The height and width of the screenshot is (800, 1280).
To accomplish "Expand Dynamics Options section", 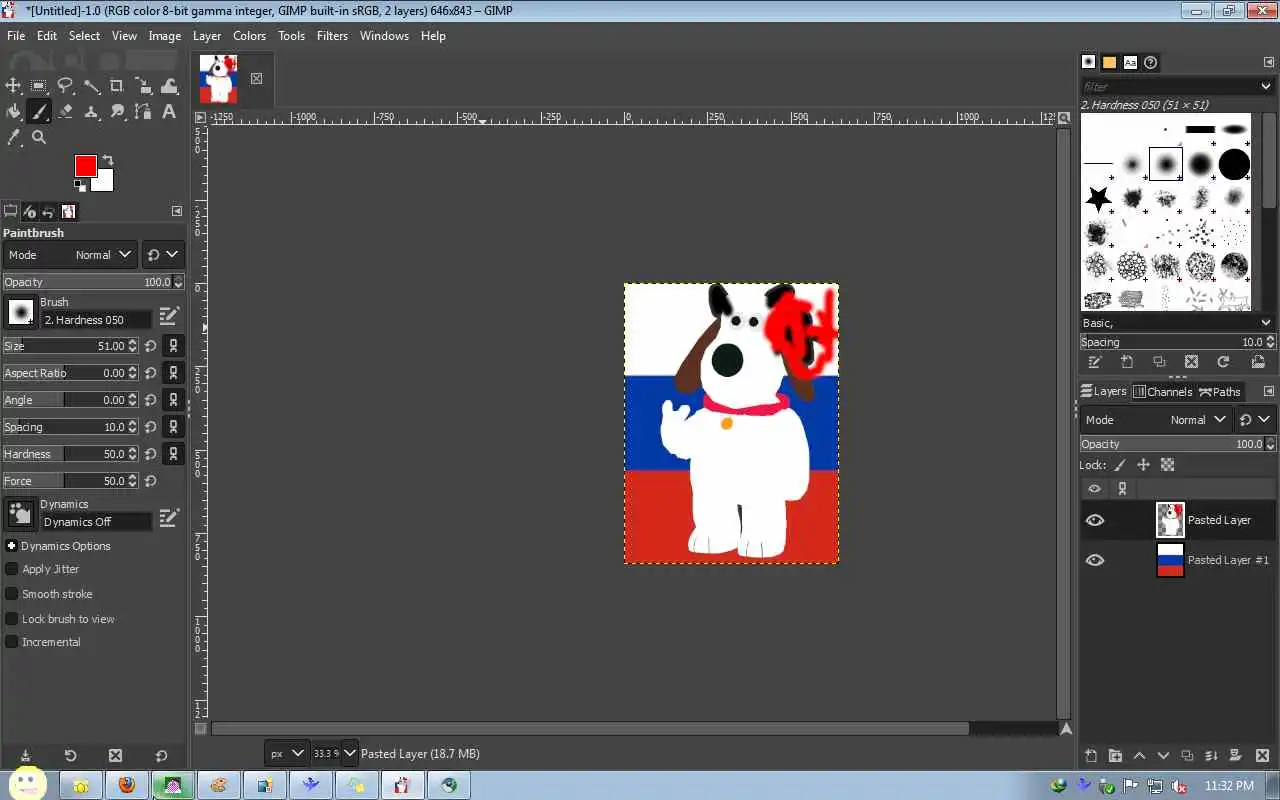I will click(11, 546).
